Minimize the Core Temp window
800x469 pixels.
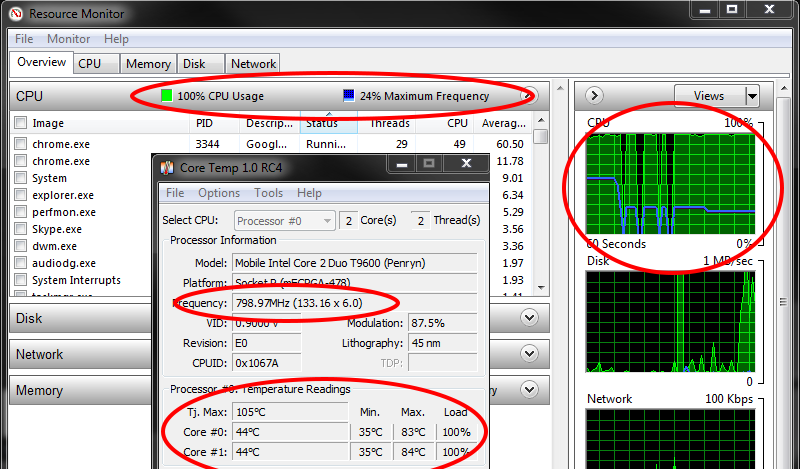402,164
